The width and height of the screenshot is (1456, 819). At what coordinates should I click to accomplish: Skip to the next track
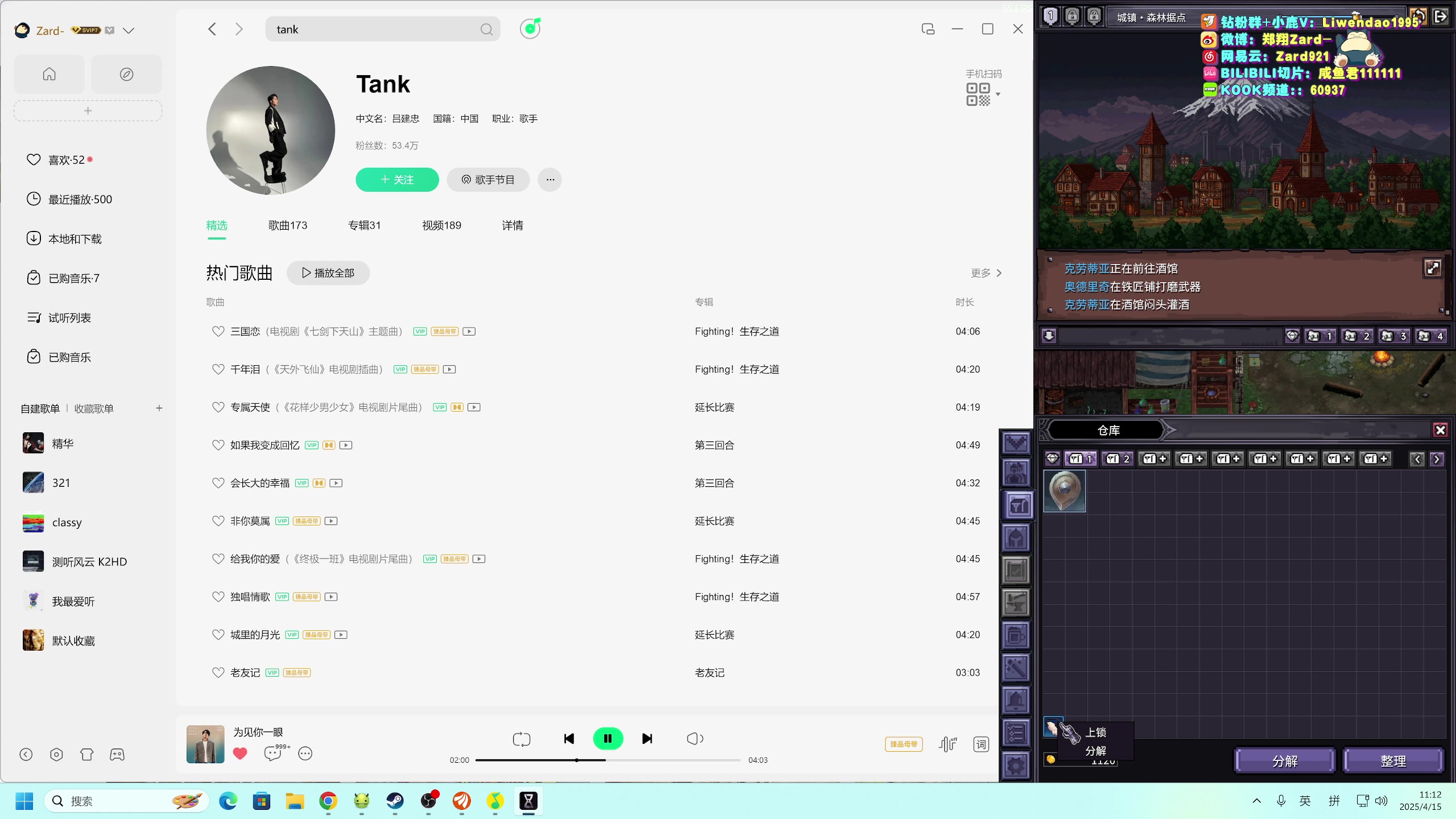[x=647, y=739]
